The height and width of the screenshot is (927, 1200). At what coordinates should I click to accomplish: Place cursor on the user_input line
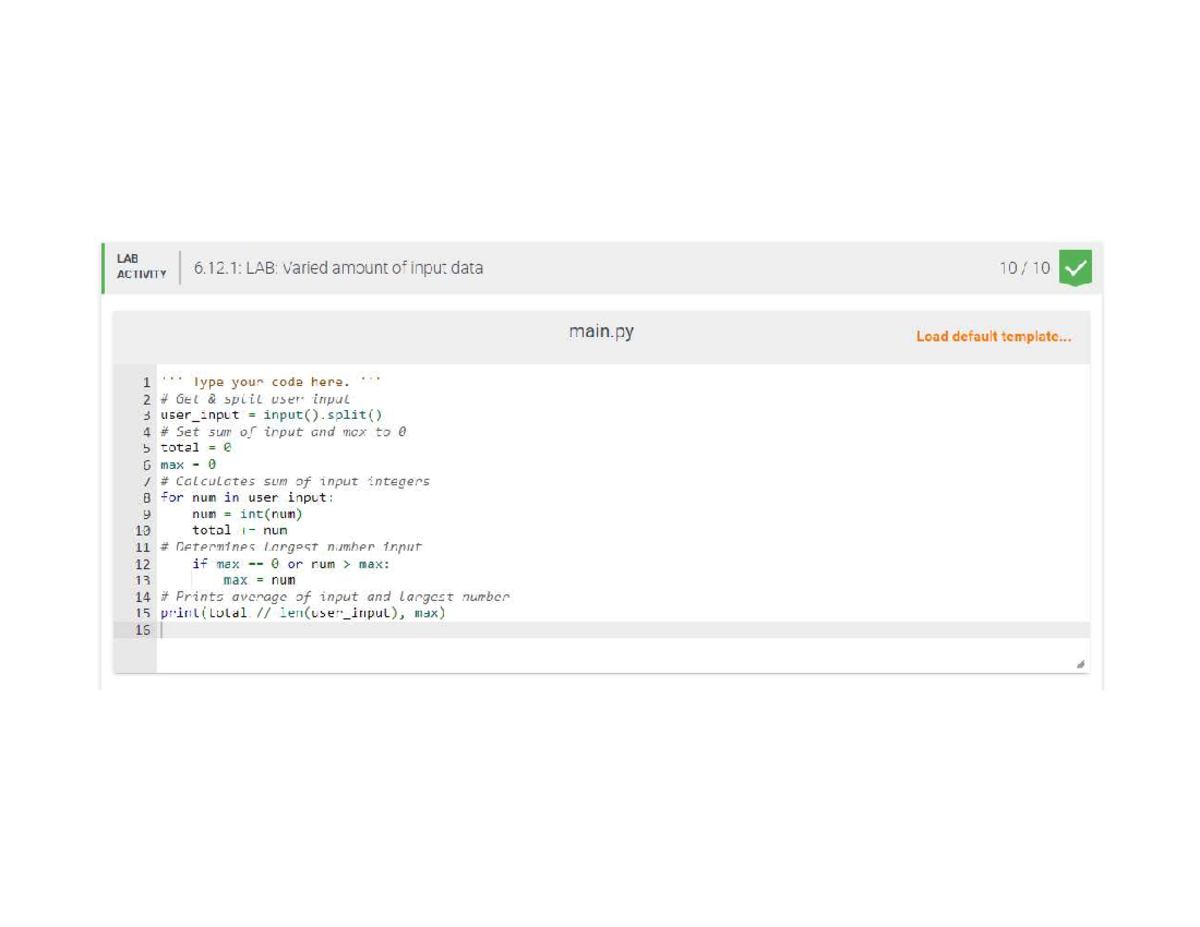point(272,415)
